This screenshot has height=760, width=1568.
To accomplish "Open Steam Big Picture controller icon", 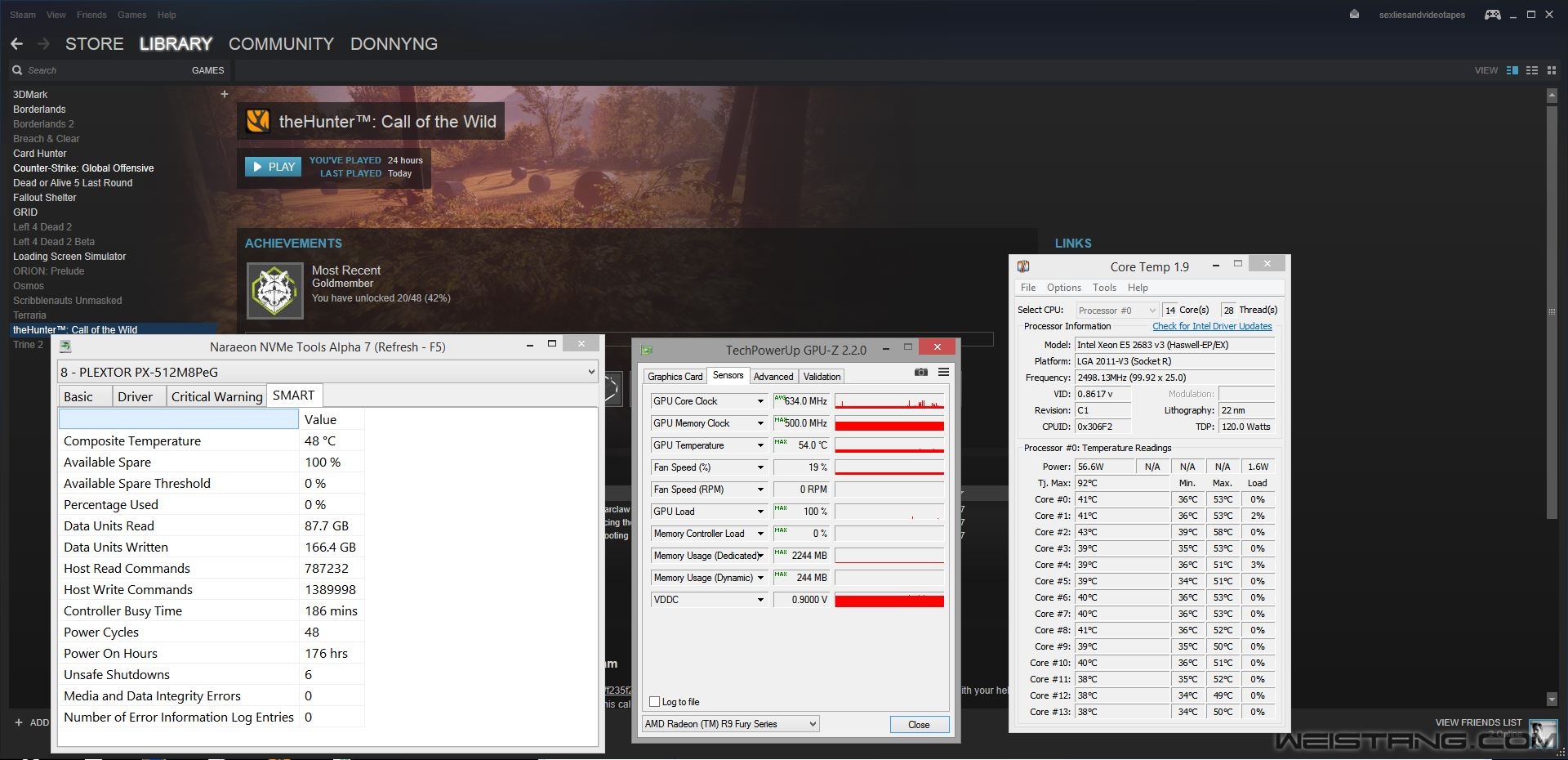I will pos(1492,14).
